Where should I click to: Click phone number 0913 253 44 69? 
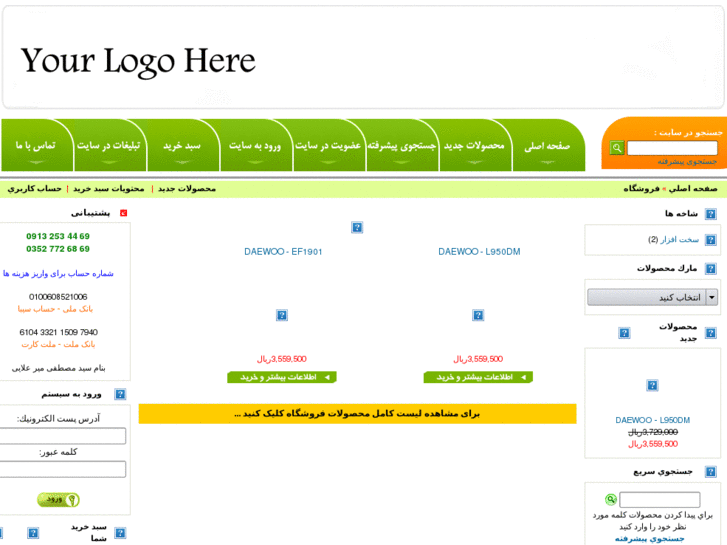[58, 236]
